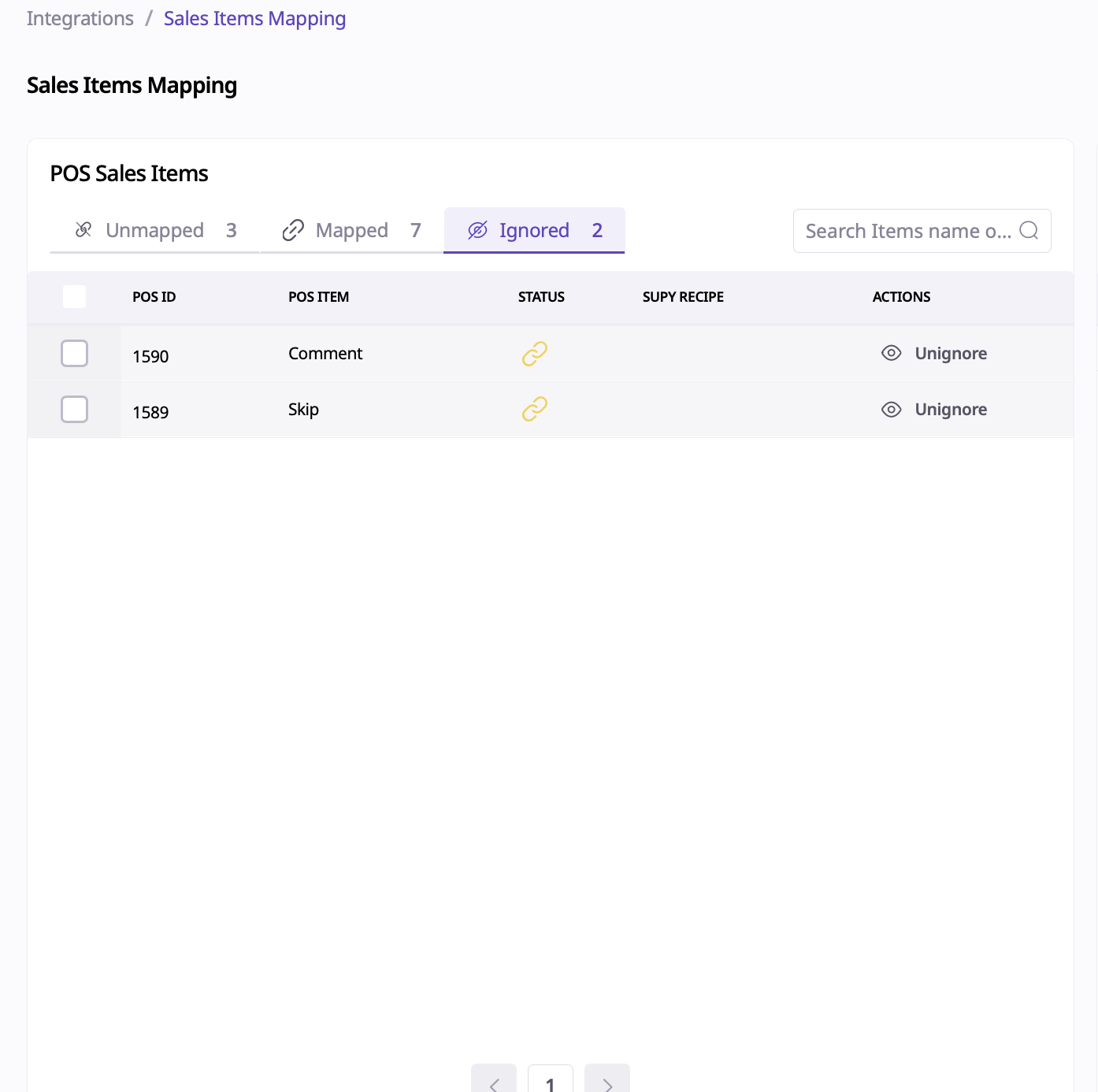Screen dimensions: 1098x1092
Task: Click the crossed-eye icon on Ignored tab
Action: (477, 230)
